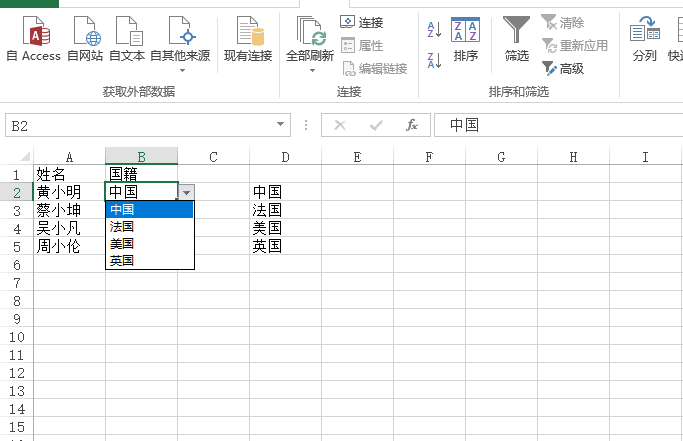Choose 法国 from the dropdown list

click(x=149, y=227)
